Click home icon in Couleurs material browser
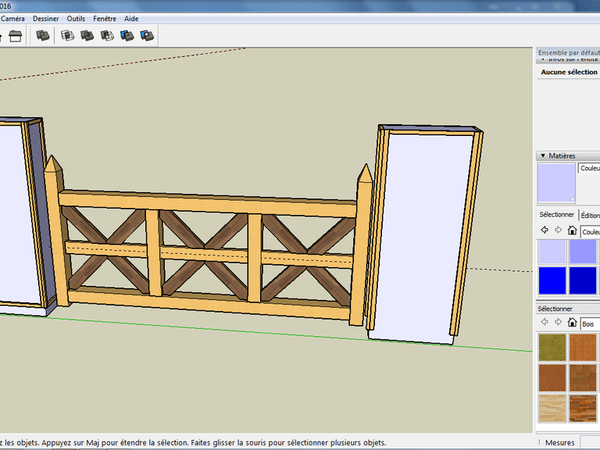Screen dimensions: 600x450 571,230
